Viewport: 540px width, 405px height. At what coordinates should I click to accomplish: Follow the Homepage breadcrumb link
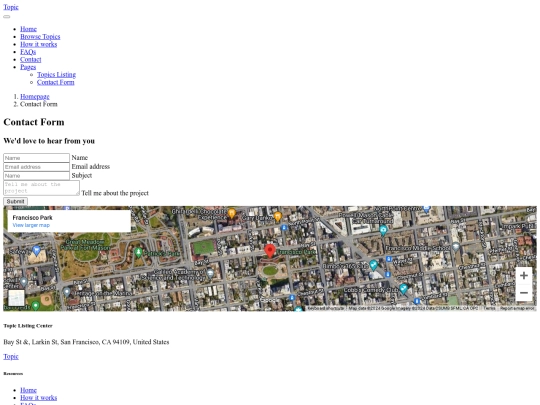click(35, 96)
